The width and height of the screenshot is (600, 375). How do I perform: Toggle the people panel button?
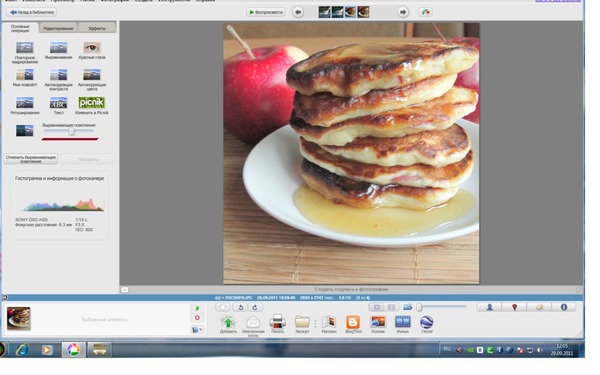coord(489,307)
